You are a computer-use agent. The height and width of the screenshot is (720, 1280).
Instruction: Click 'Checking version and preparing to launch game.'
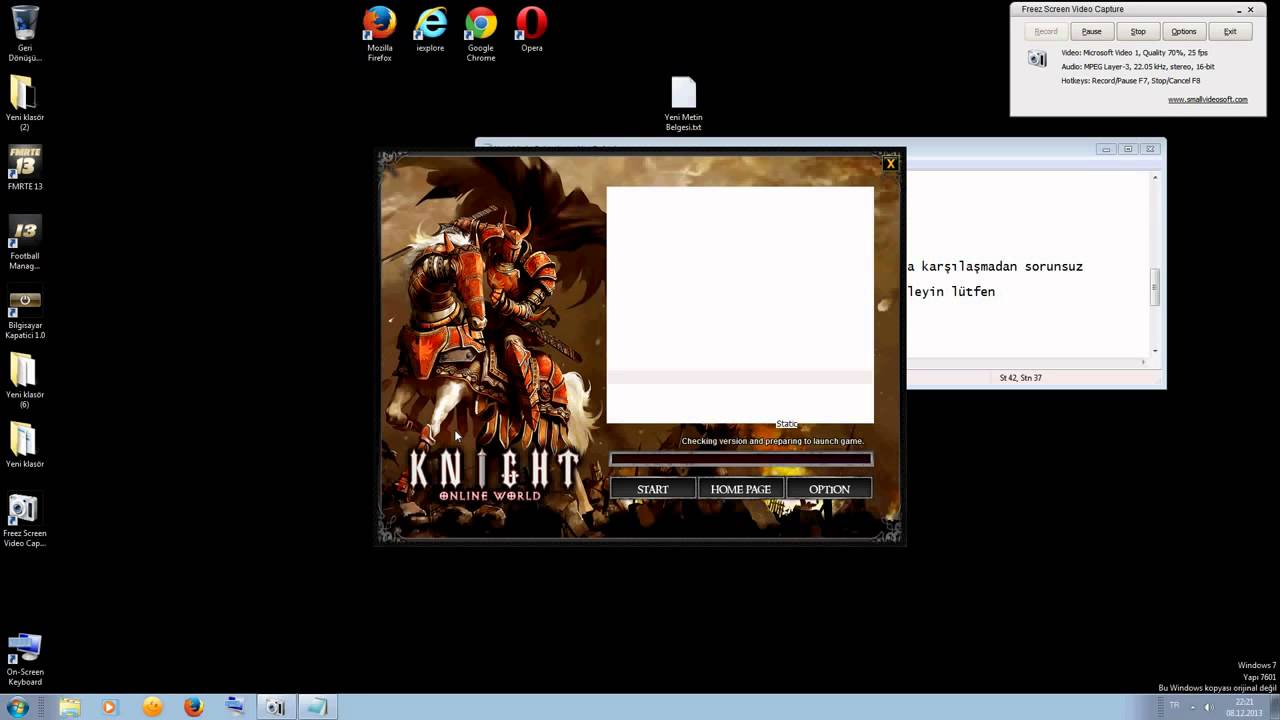[772, 441]
